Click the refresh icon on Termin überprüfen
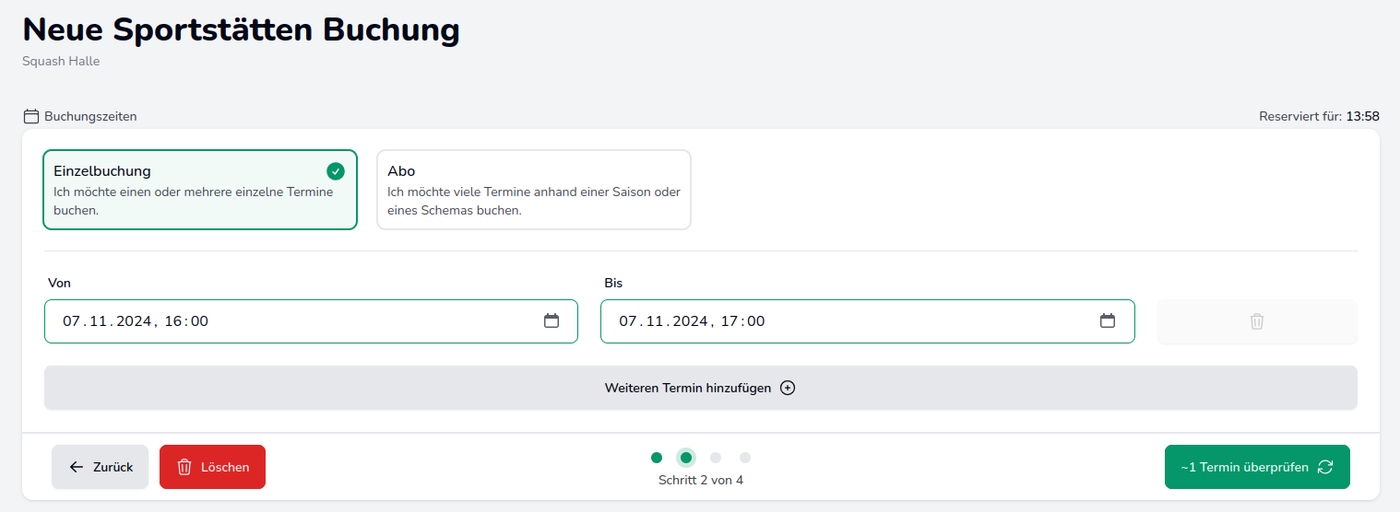 coord(1325,467)
